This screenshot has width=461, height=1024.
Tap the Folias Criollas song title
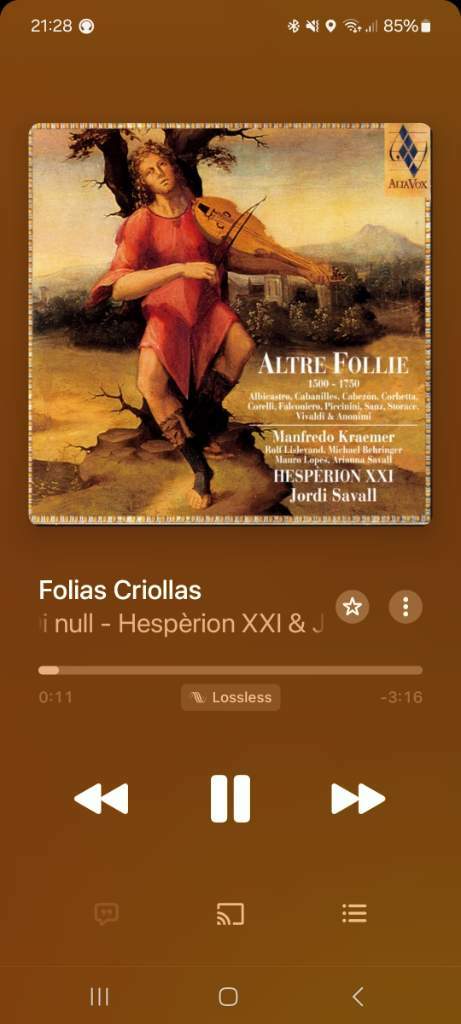tap(120, 590)
